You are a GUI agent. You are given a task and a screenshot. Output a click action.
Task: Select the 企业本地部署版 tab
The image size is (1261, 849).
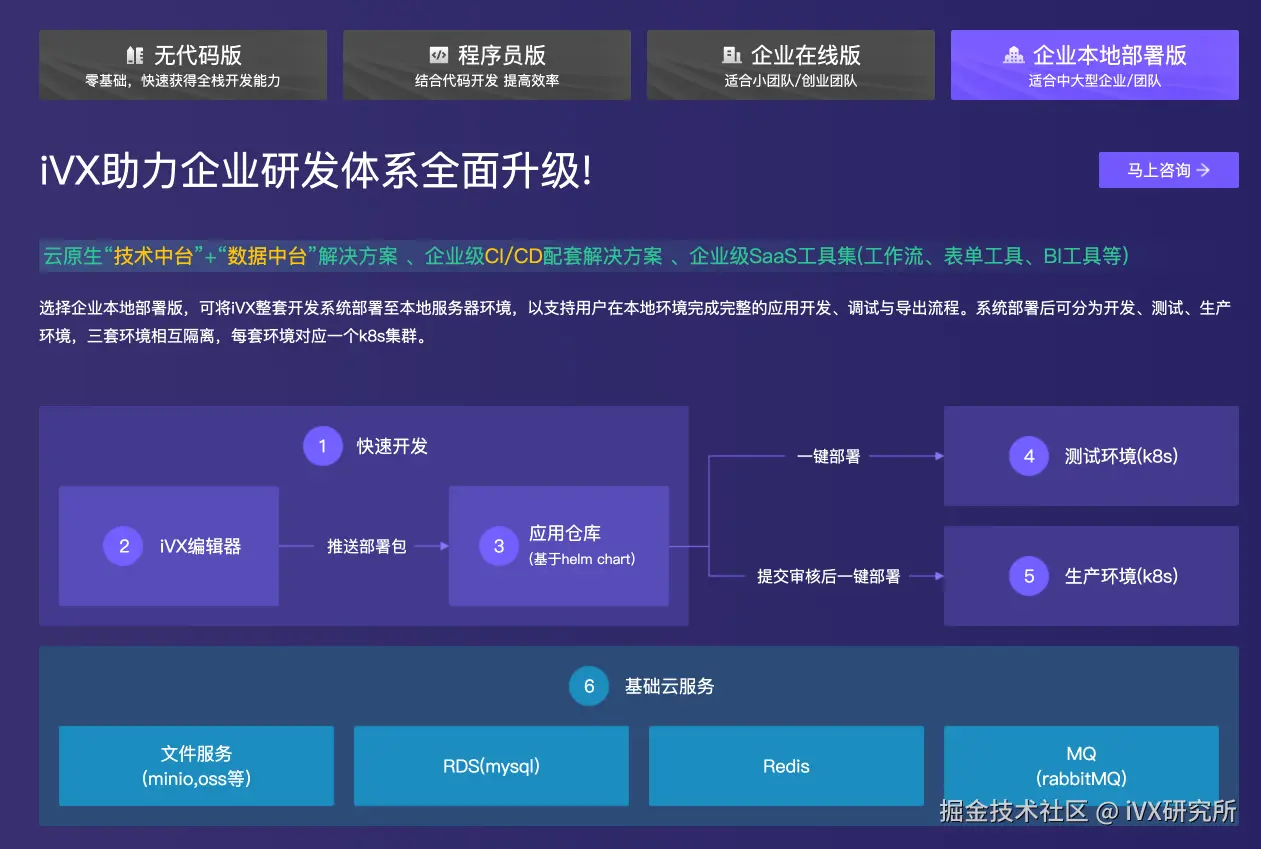[x=1095, y=65]
